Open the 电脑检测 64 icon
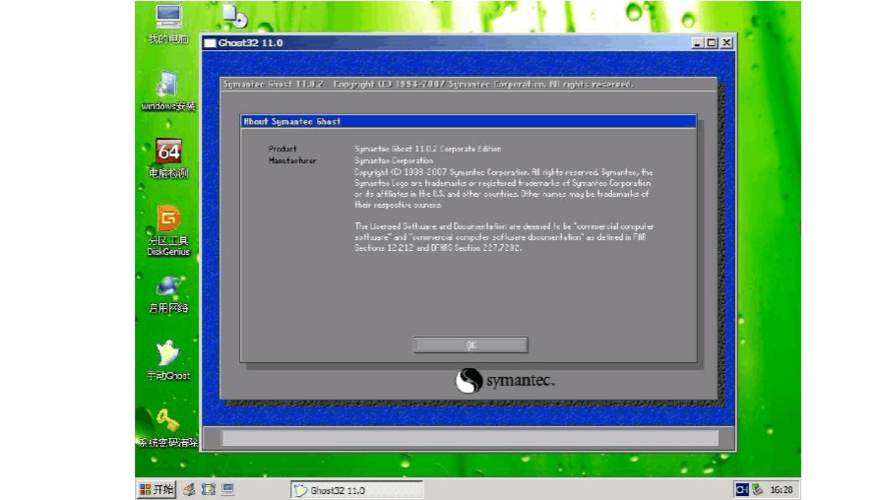The image size is (879, 500). (168, 158)
